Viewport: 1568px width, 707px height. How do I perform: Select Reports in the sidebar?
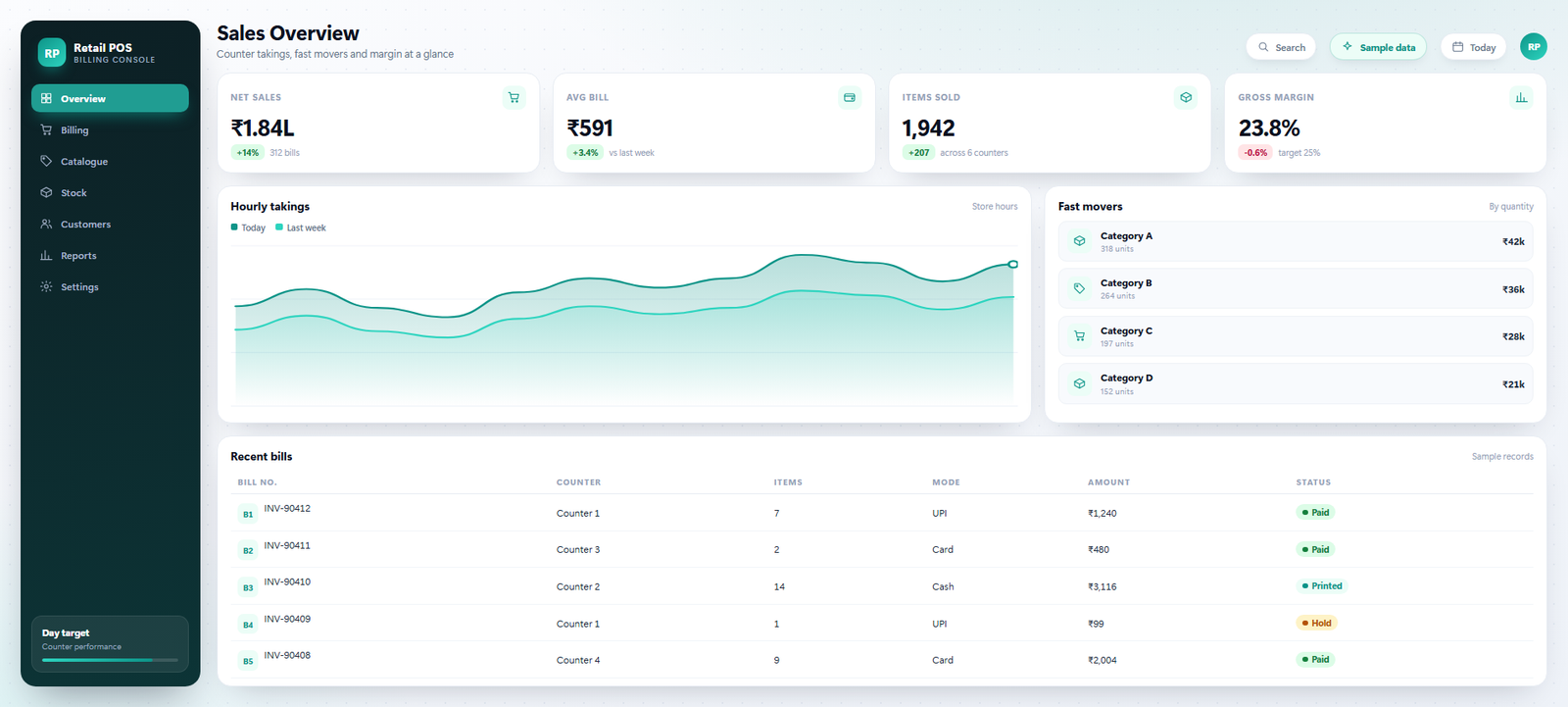coord(110,255)
